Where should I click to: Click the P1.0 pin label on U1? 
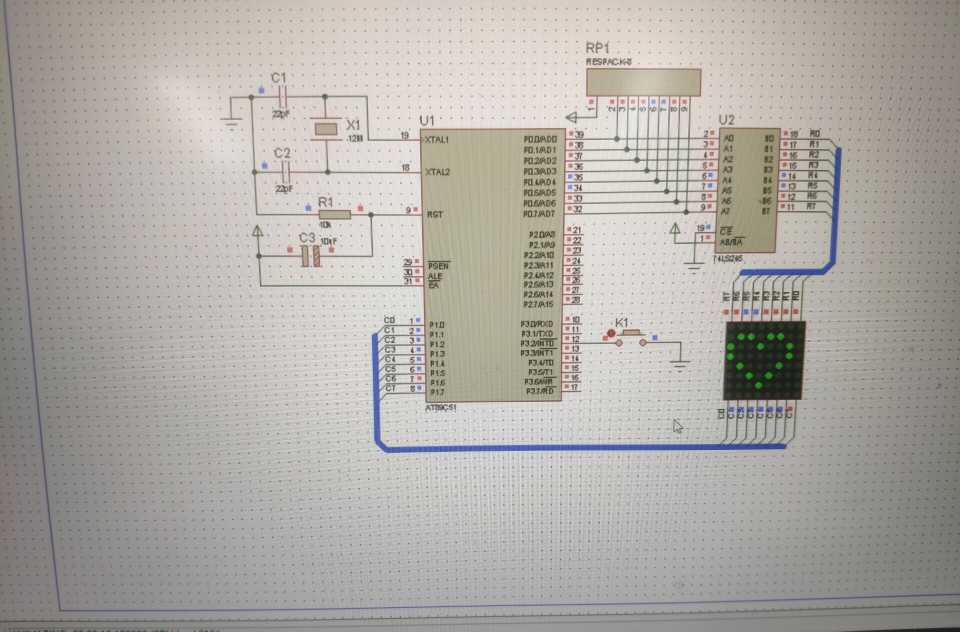tap(437, 325)
